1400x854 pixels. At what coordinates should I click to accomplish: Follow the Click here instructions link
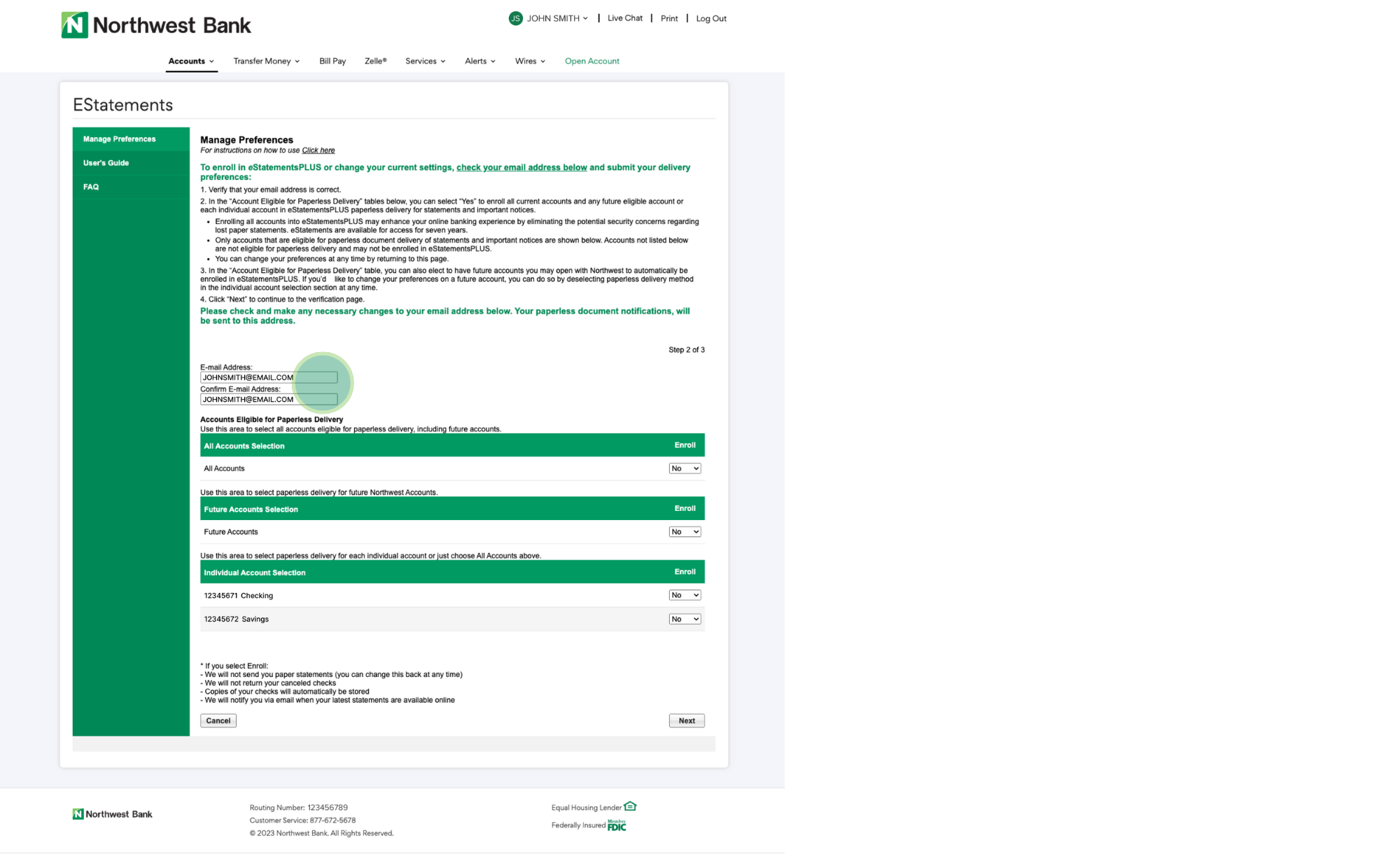pos(318,150)
